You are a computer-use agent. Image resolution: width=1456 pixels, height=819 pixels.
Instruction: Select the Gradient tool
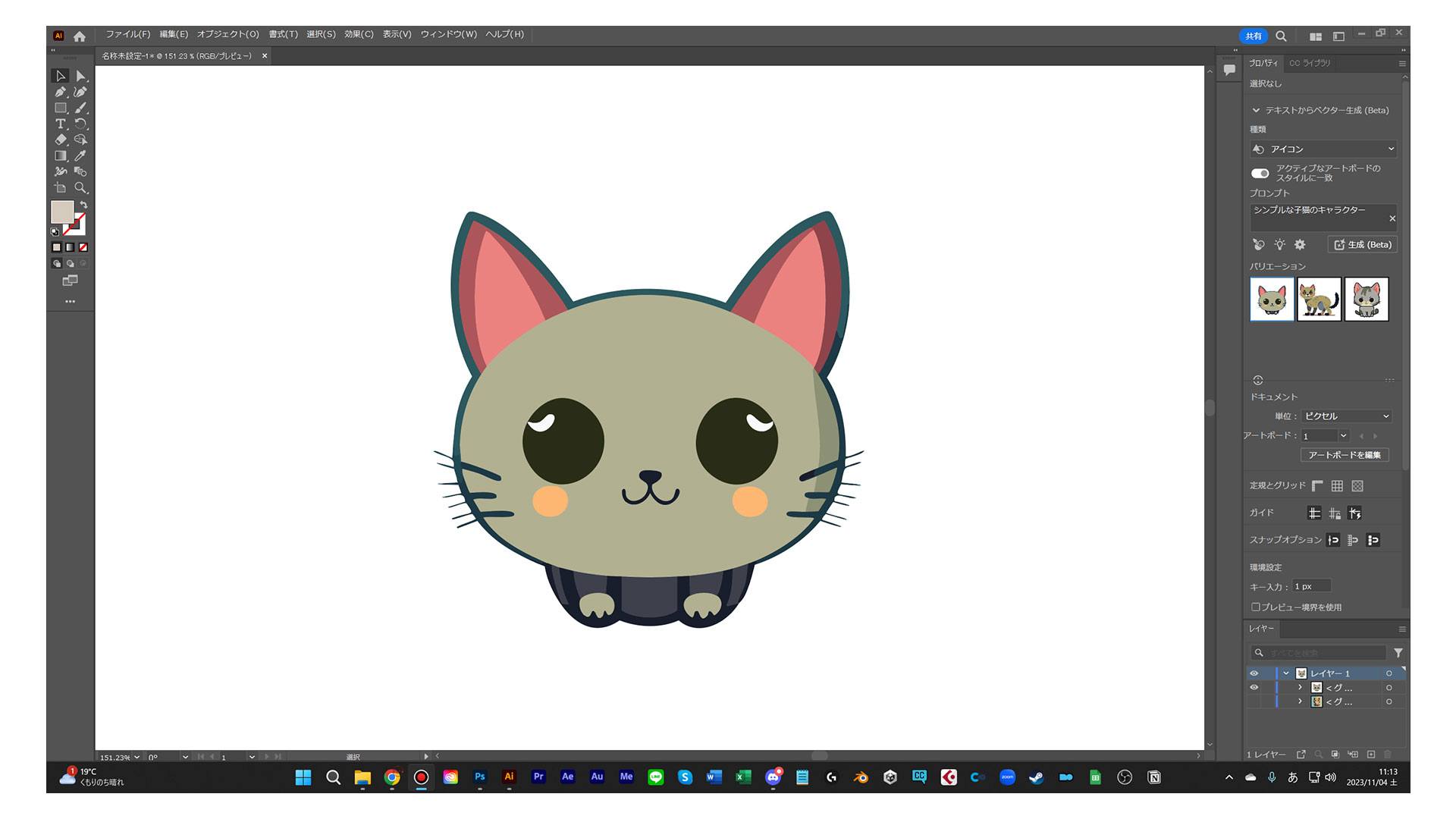pyautogui.click(x=61, y=155)
